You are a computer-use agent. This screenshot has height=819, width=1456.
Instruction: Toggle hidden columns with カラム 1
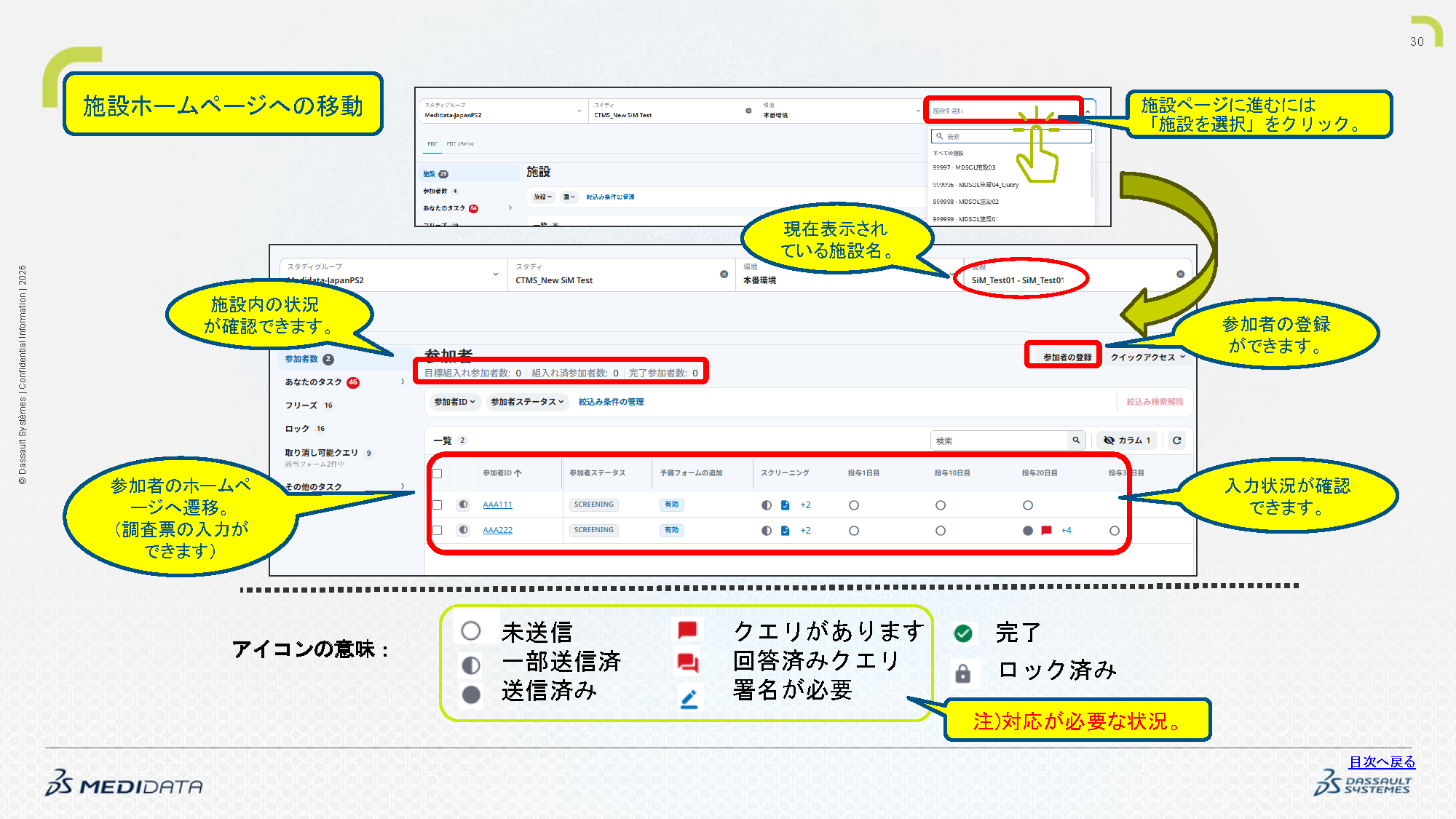[x=1127, y=440]
